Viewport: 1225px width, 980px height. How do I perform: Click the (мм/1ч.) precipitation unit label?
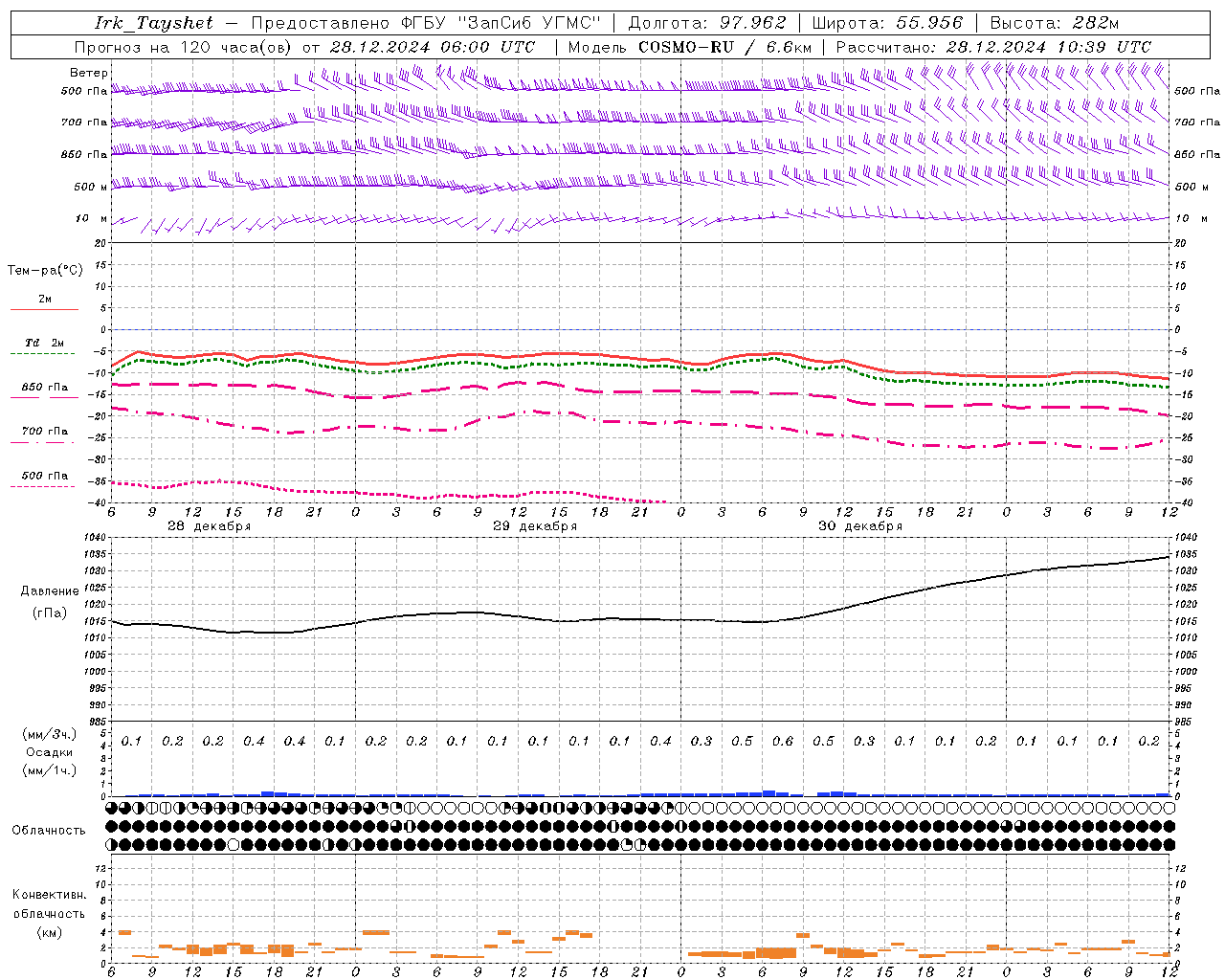click(50, 770)
